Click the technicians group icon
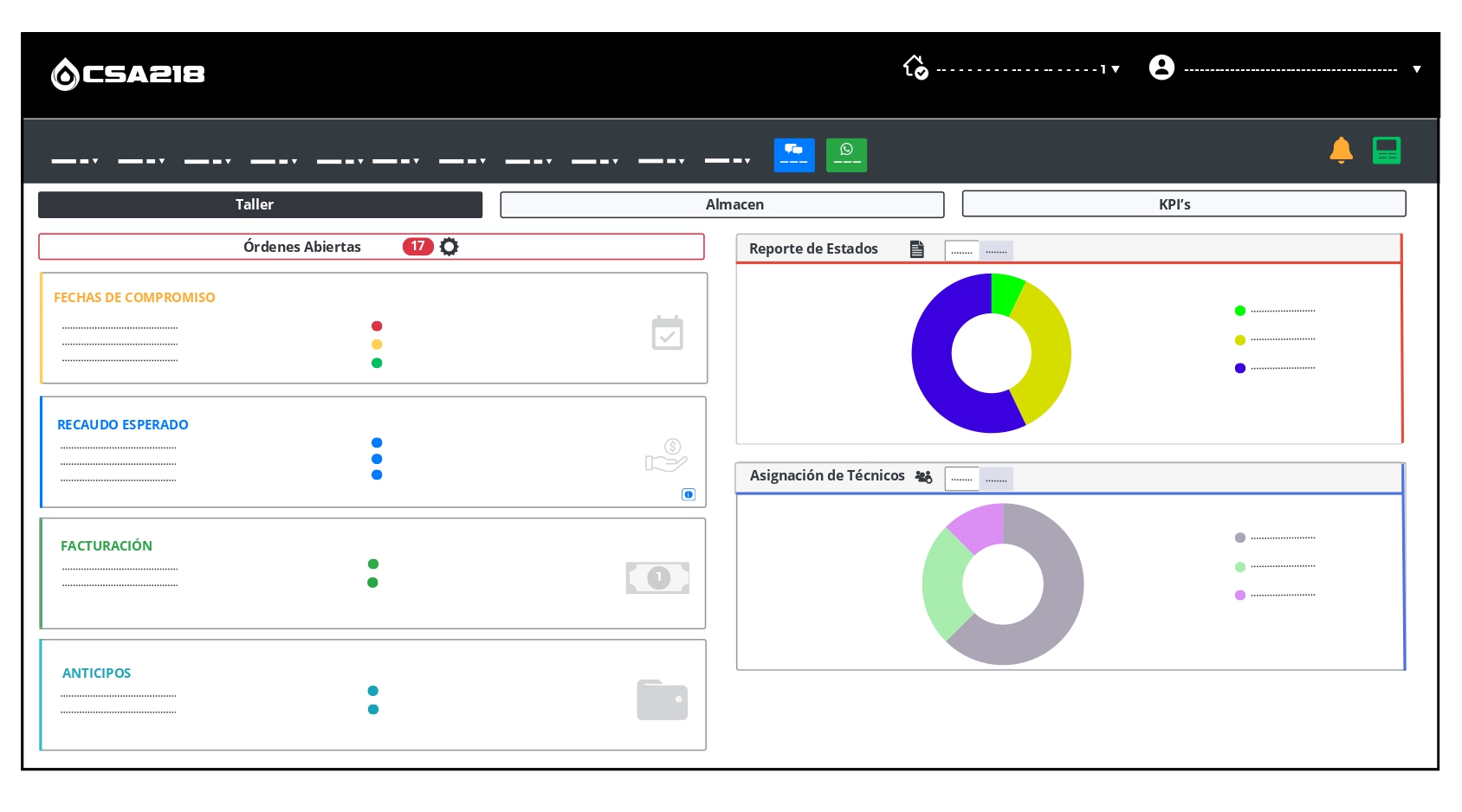 [923, 477]
